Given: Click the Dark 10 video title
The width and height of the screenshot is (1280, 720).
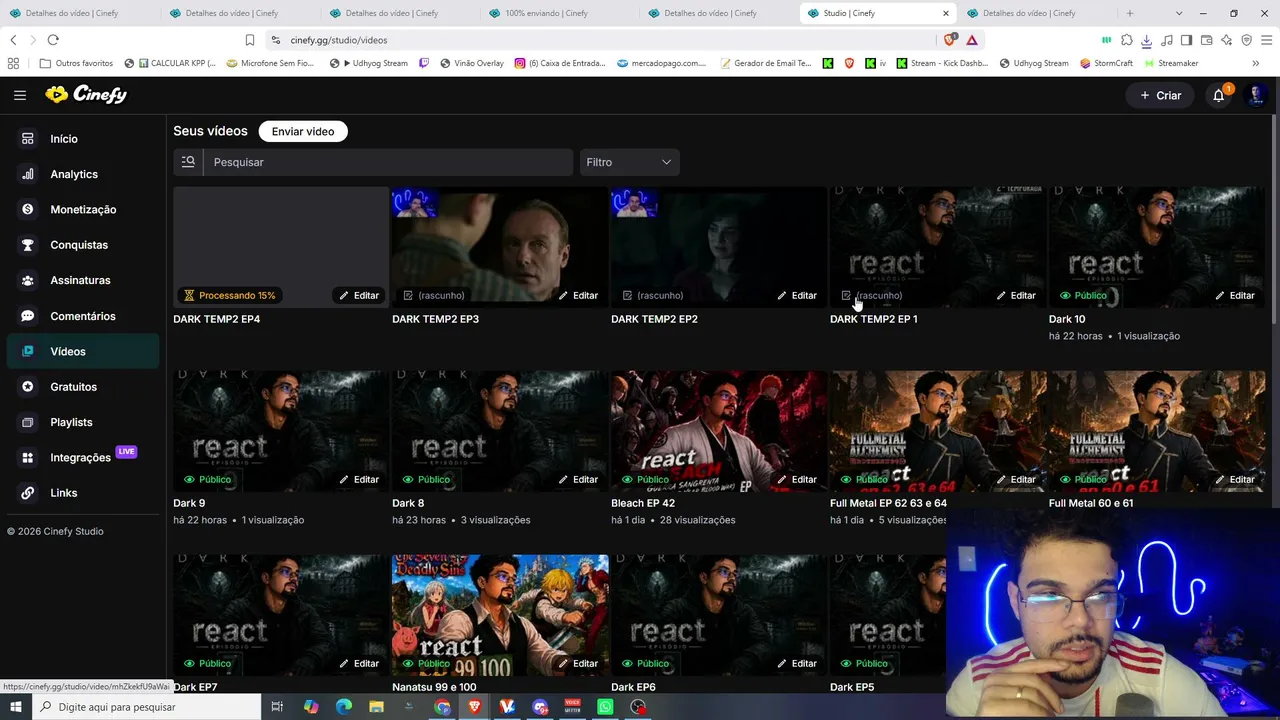Looking at the screenshot, I should pyautogui.click(x=1067, y=319).
